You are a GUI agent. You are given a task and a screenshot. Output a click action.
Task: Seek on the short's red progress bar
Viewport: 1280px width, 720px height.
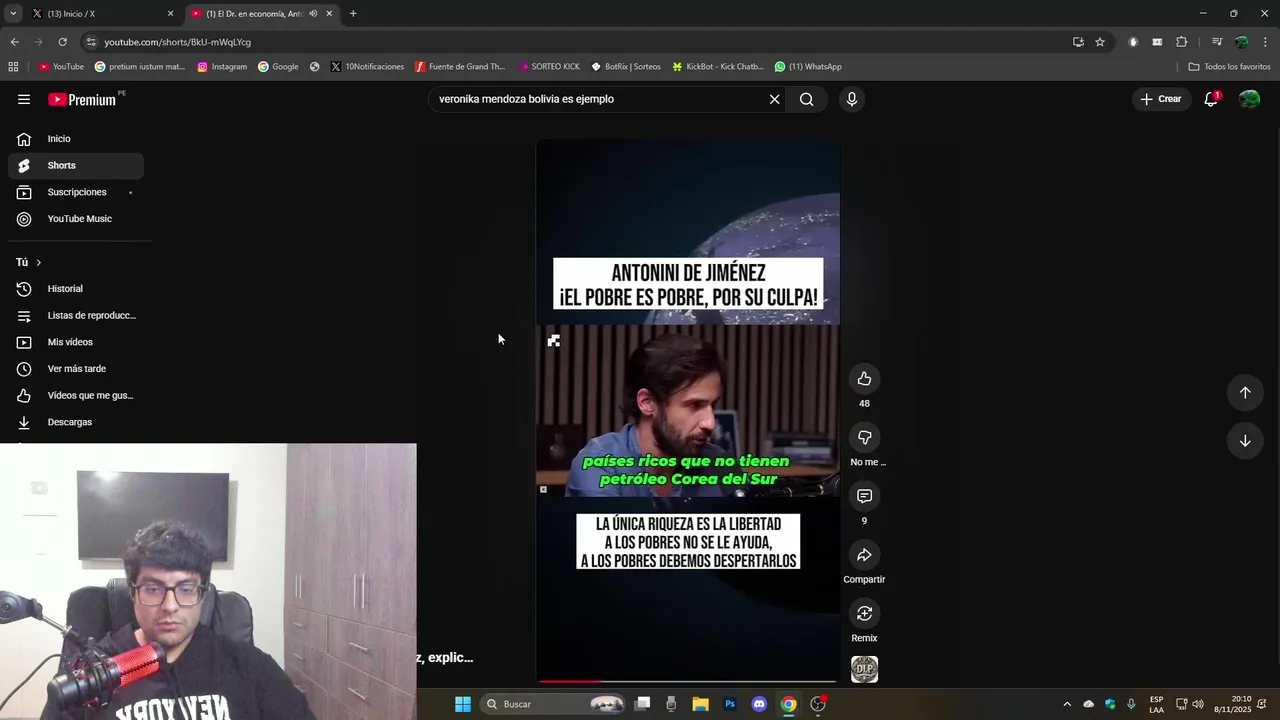pos(688,682)
